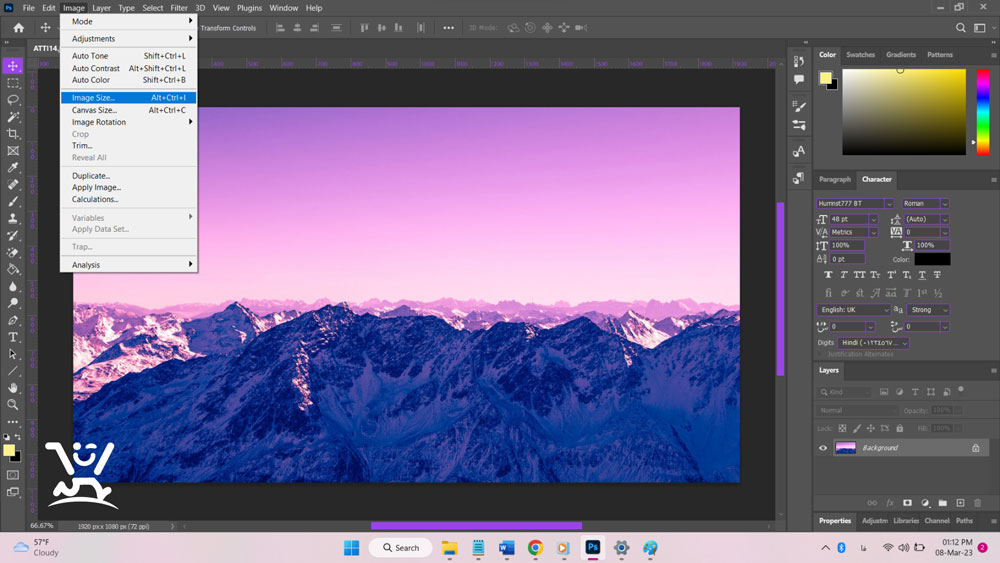Click the Background layer thumbnail
Viewport: 1000px width, 563px height.
(846, 448)
